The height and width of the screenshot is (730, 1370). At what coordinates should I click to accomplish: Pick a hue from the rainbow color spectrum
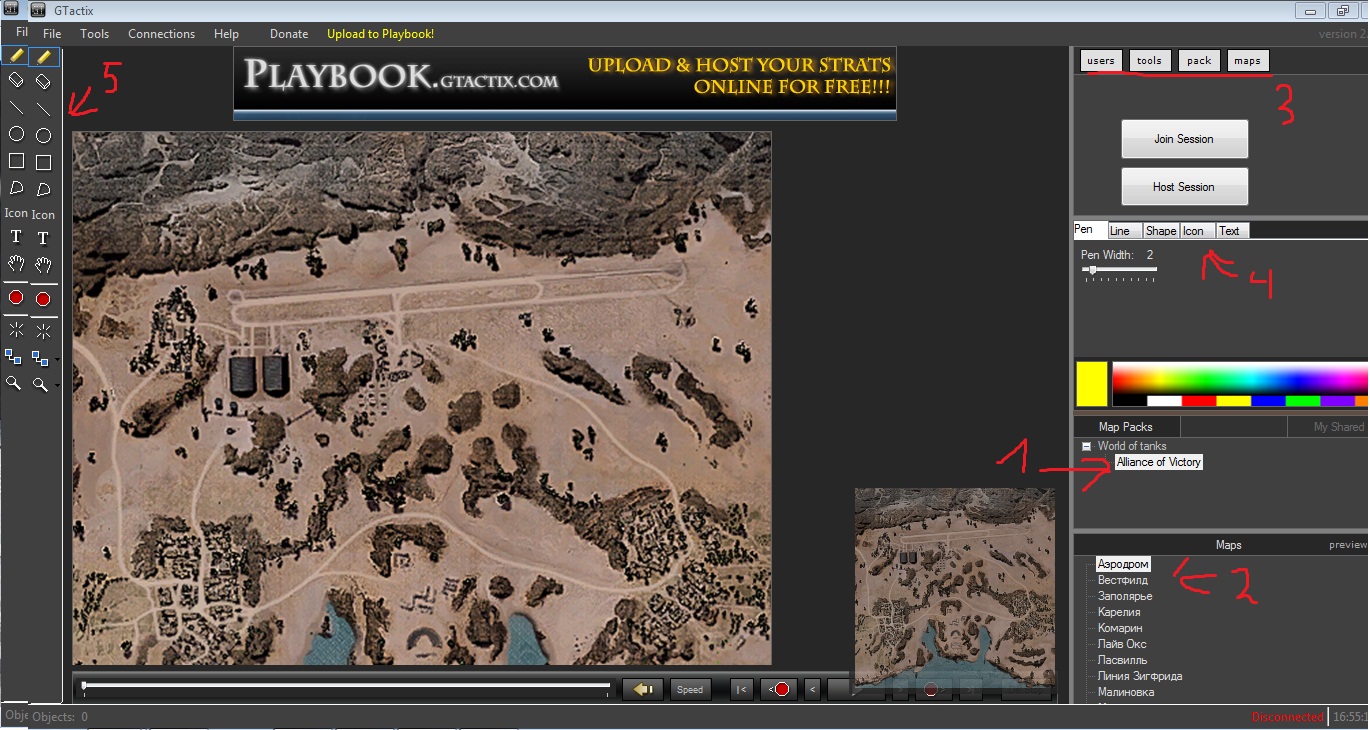point(1240,379)
